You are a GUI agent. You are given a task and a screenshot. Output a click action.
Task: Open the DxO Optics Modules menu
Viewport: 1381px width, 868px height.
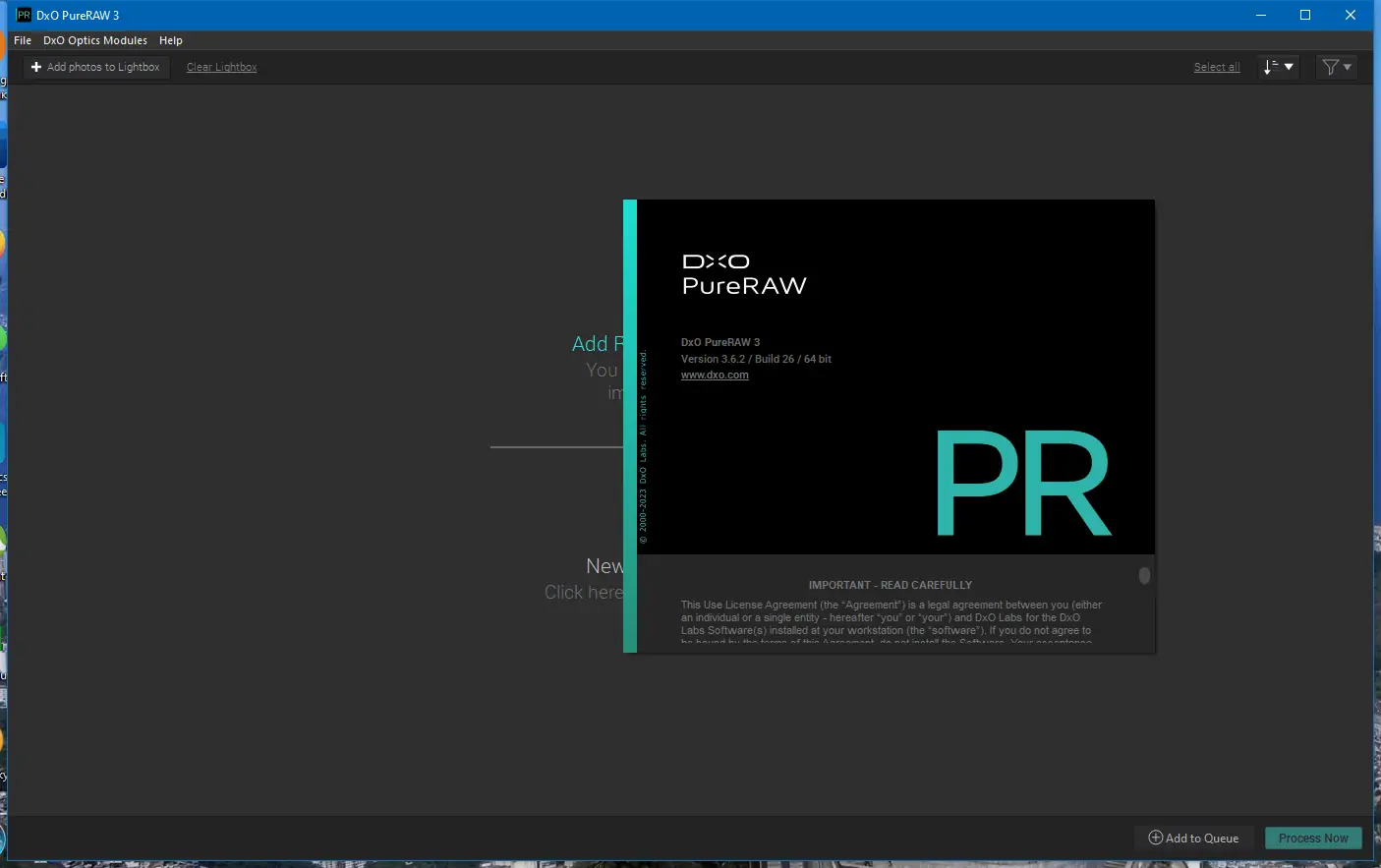[x=95, y=40]
